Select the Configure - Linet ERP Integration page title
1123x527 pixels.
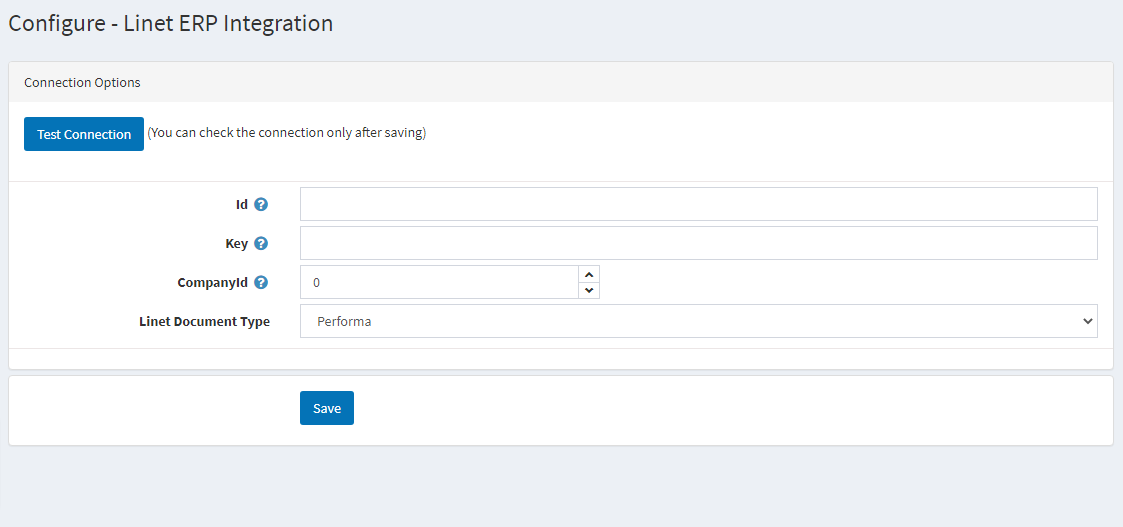(170, 24)
